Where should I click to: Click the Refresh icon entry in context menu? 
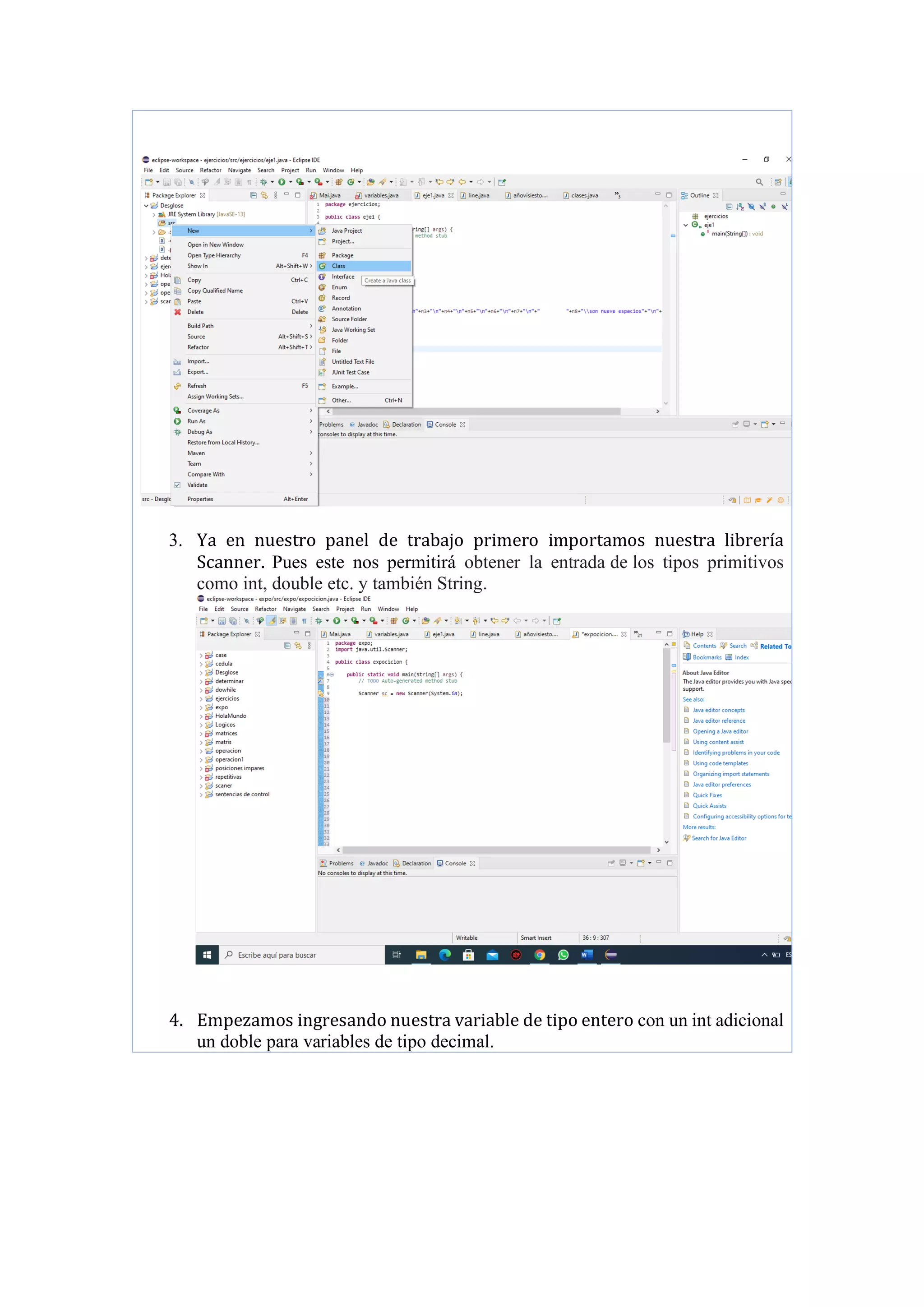pyautogui.click(x=197, y=386)
